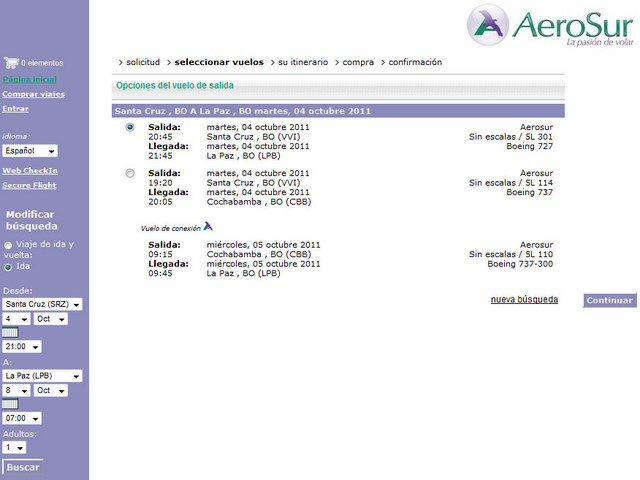Click the 'Entrar' login link
This screenshot has height=480, width=640.
pyautogui.click(x=16, y=109)
